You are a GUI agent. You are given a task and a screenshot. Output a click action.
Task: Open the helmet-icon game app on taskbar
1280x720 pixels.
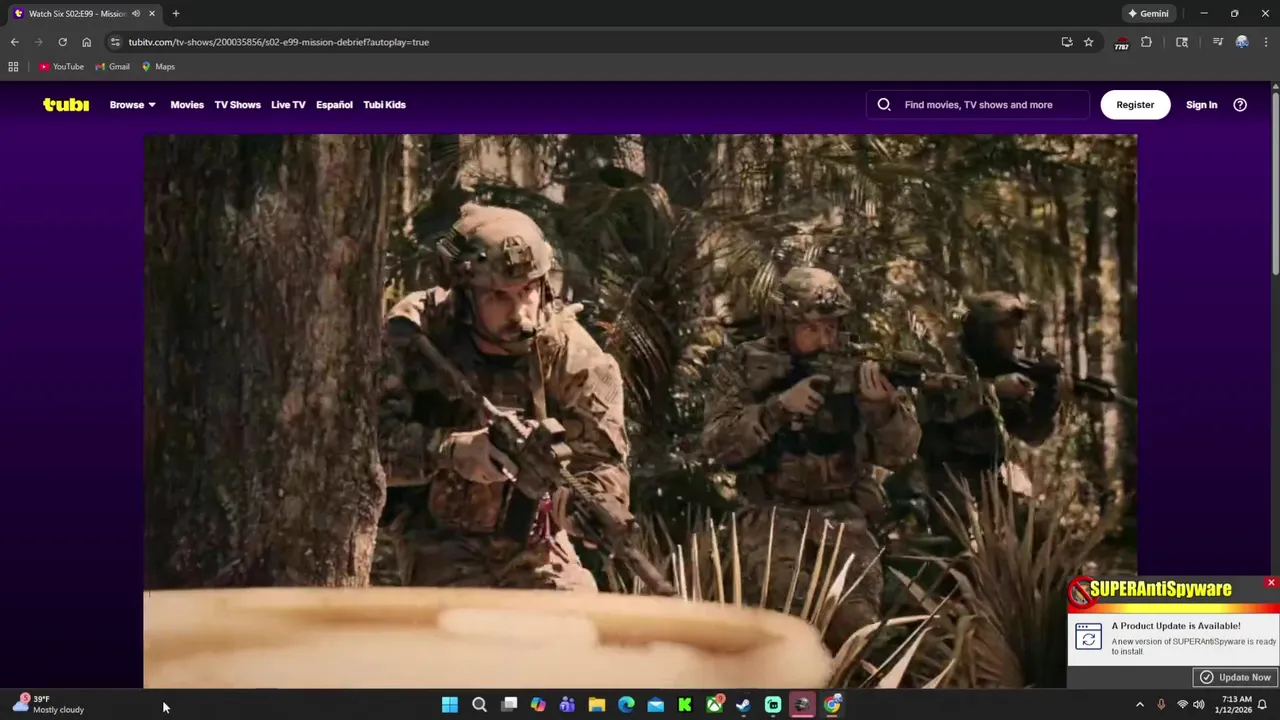point(802,705)
